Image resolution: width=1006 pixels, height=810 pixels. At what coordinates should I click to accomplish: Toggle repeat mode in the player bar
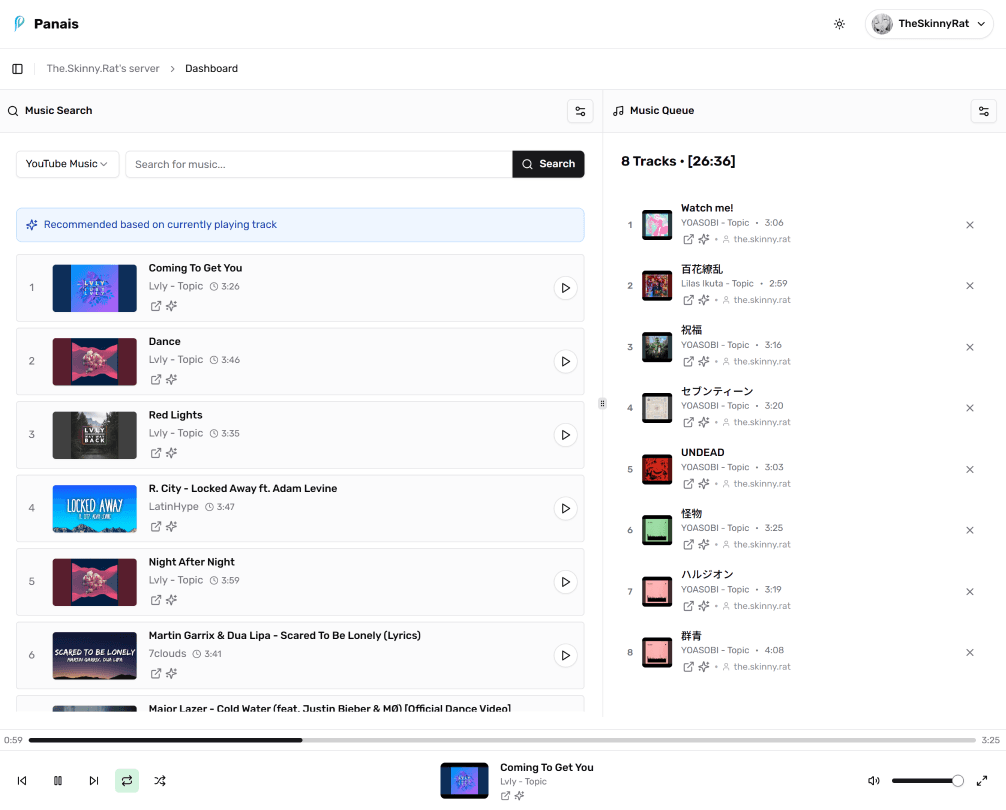(x=126, y=780)
